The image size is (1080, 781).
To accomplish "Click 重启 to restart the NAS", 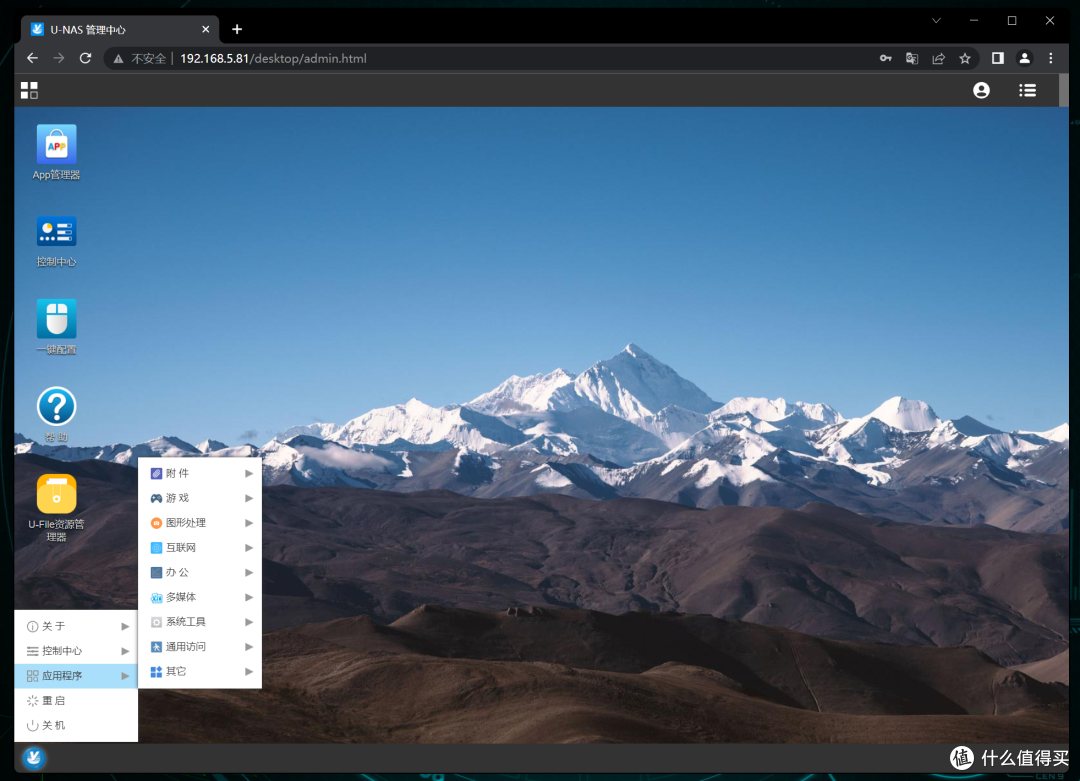I will [54, 701].
